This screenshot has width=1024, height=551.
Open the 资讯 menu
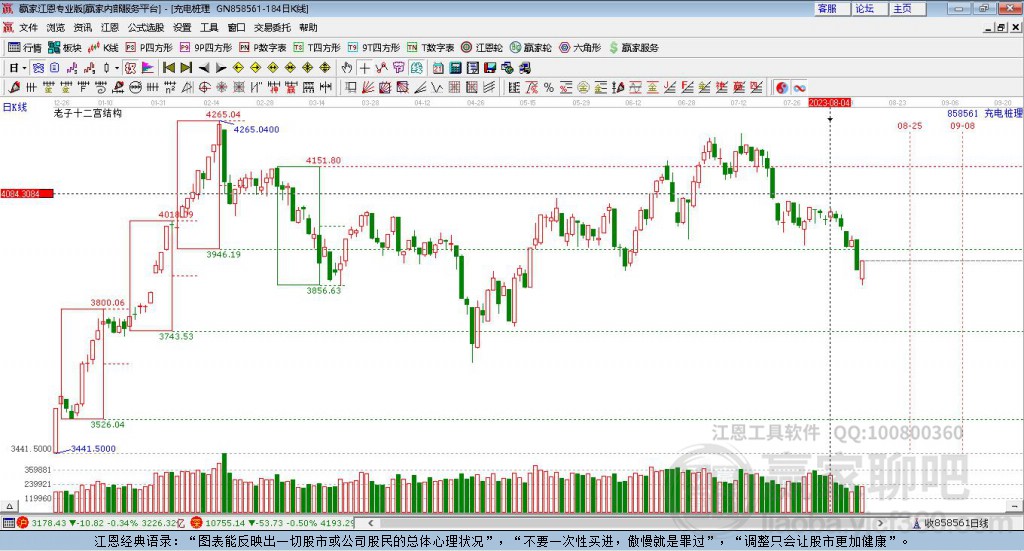[82, 27]
